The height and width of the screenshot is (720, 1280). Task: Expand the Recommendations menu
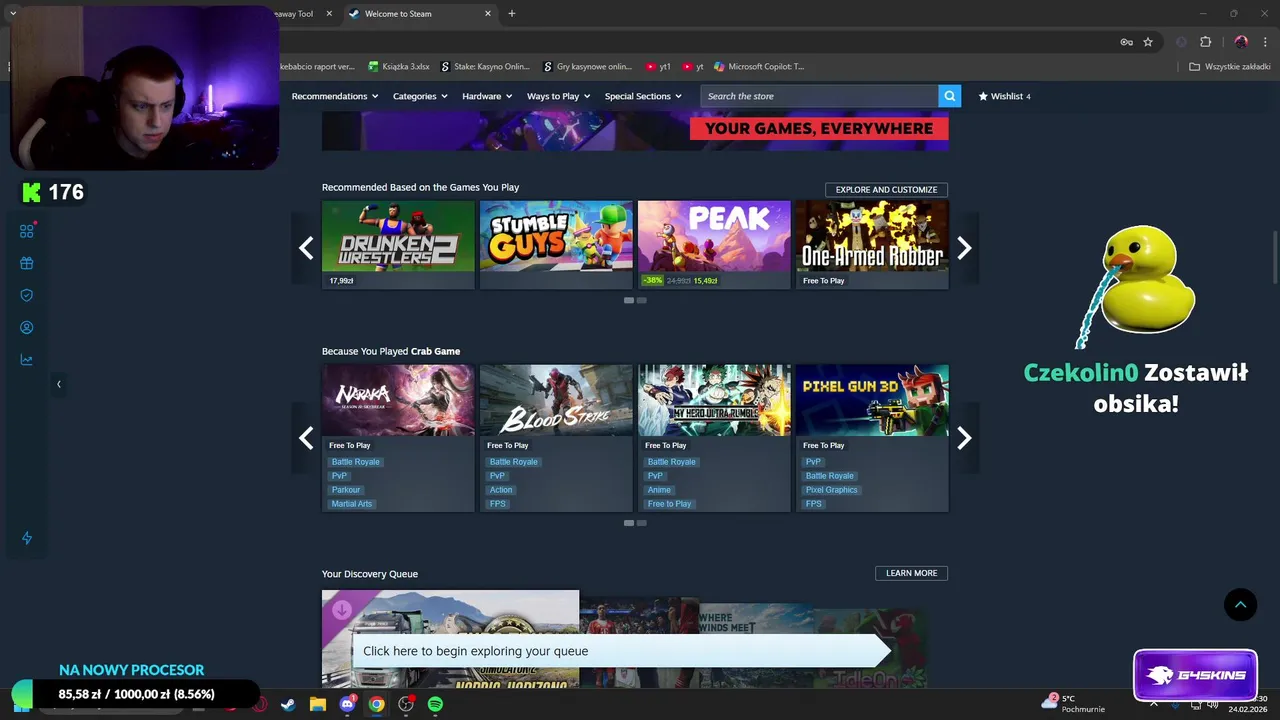[335, 96]
